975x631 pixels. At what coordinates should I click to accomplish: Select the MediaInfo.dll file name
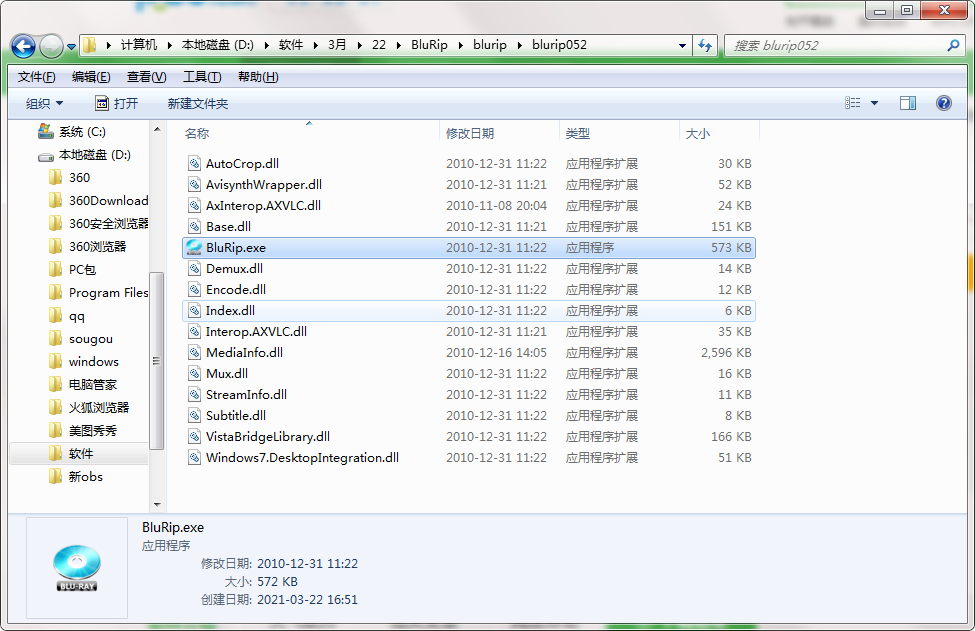pos(244,352)
